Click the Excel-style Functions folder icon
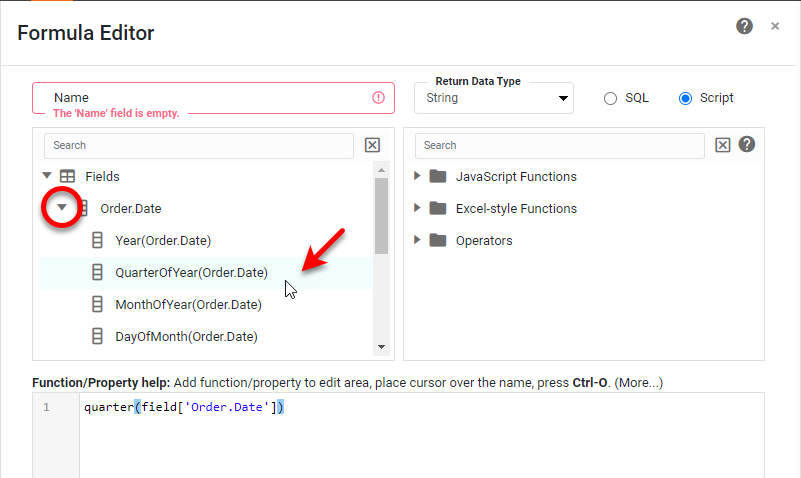The width and height of the screenshot is (801, 478). [x=437, y=209]
